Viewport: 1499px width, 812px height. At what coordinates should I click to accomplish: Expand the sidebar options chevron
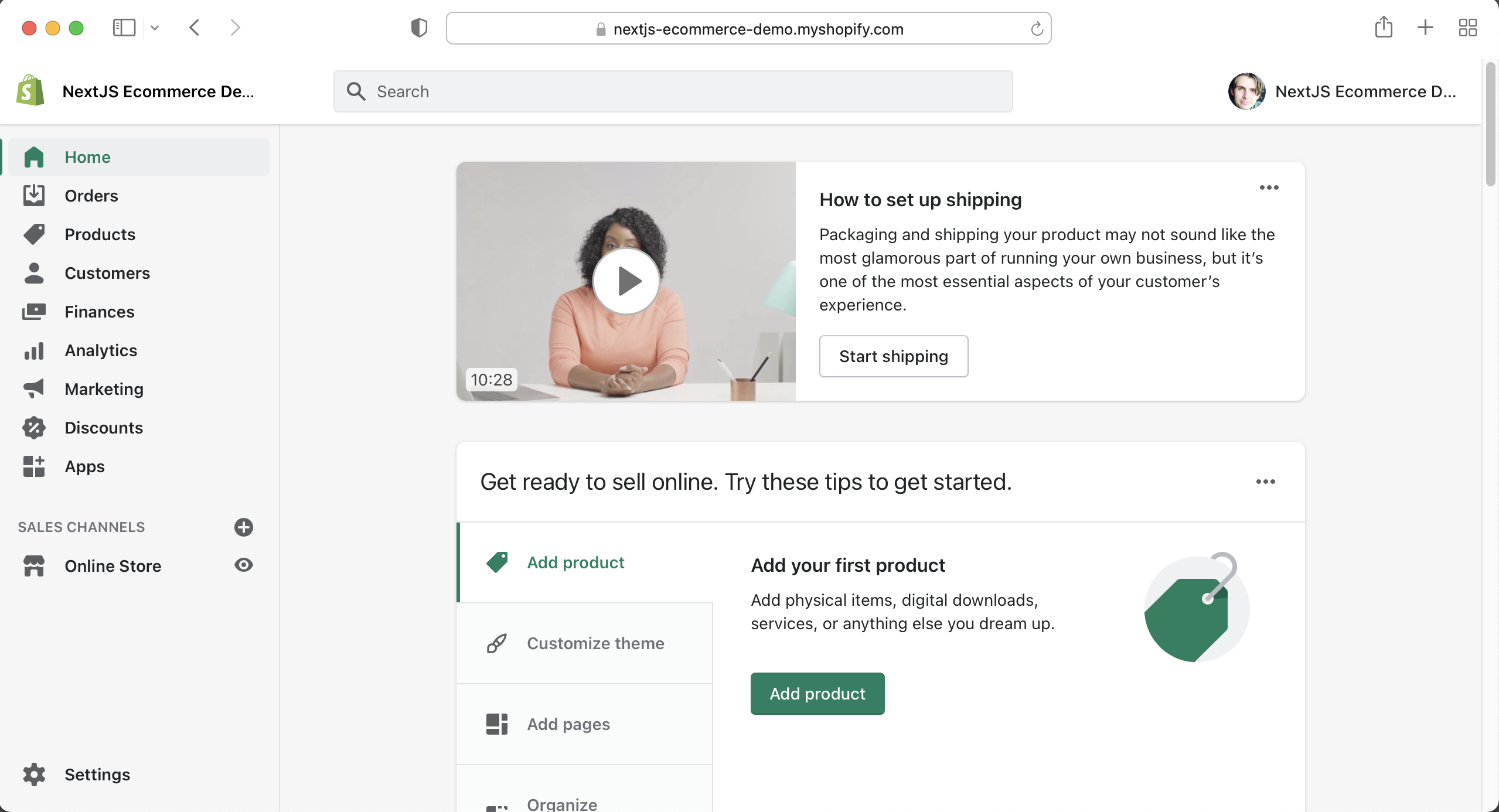coord(155,28)
